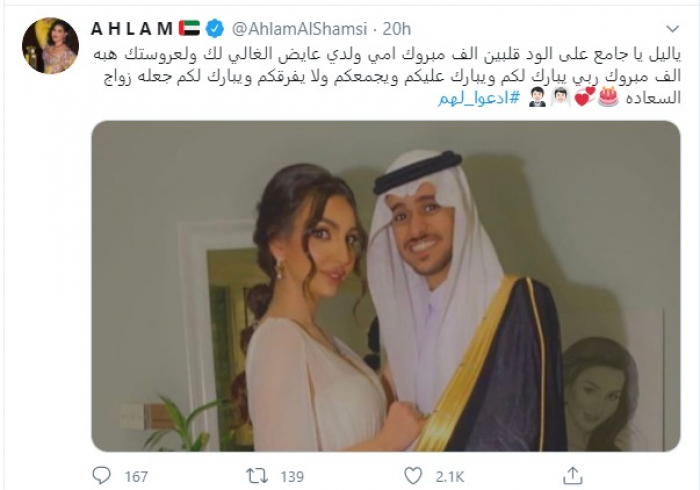Open the tweet via 20h timestamp

pyautogui.click(x=397, y=29)
